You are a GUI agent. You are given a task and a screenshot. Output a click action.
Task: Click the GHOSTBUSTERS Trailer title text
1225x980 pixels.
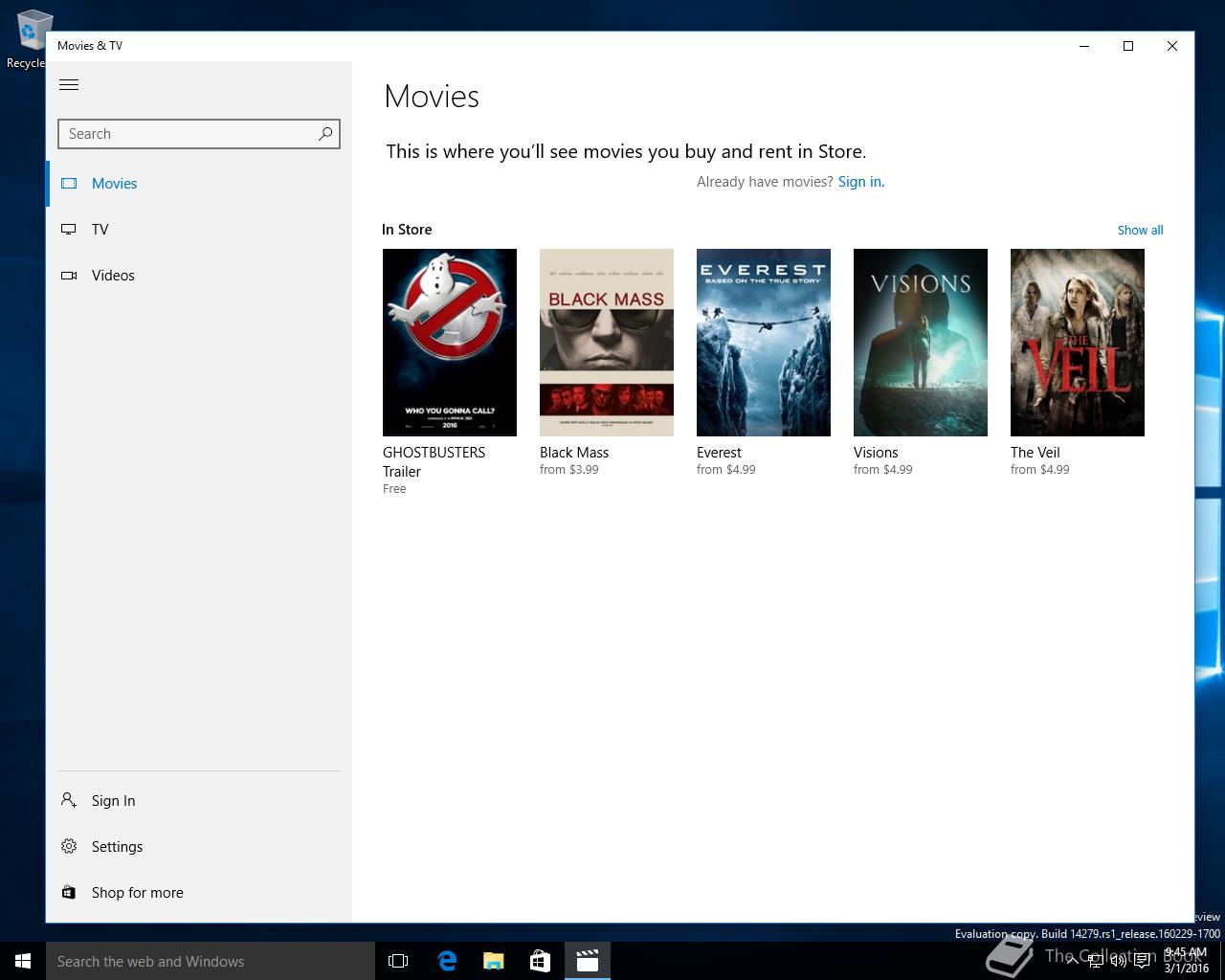pos(434,462)
